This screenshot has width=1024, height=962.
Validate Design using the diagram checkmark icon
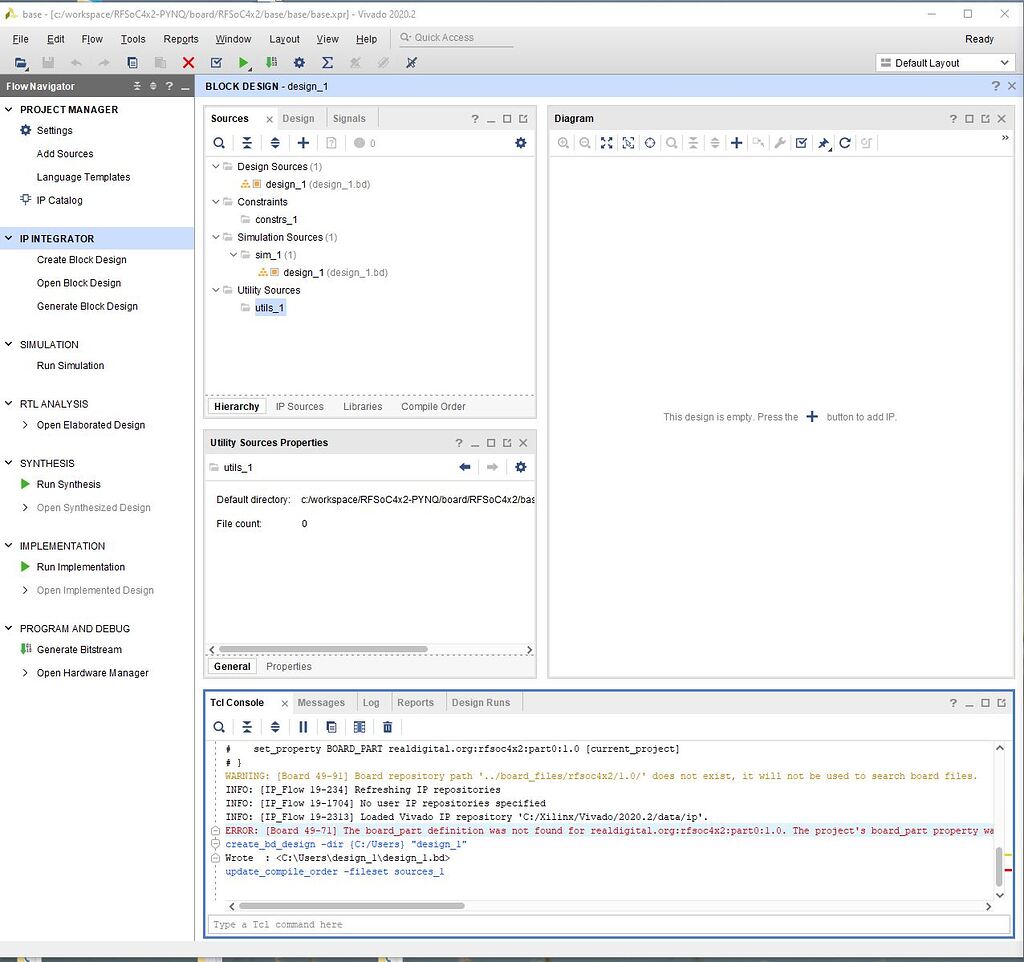pyautogui.click(x=801, y=143)
